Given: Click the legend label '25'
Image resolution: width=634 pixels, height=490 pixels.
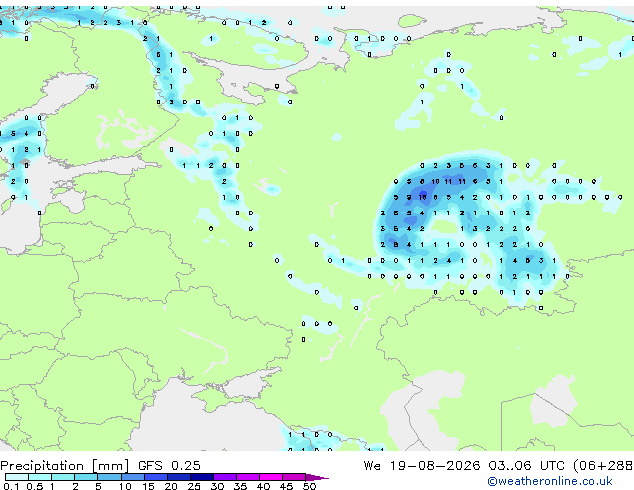Looking at the screenshot, I should [x=194, y=486].
